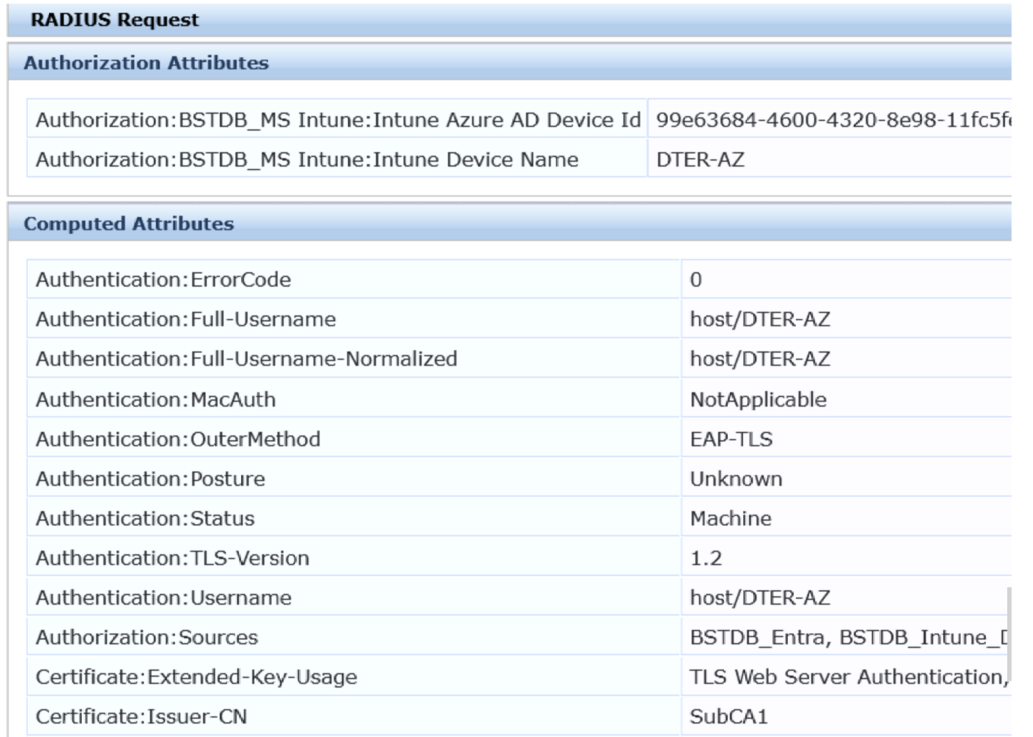
Task: Click the DTER-AZ device name value
Action: coord(700,159)
